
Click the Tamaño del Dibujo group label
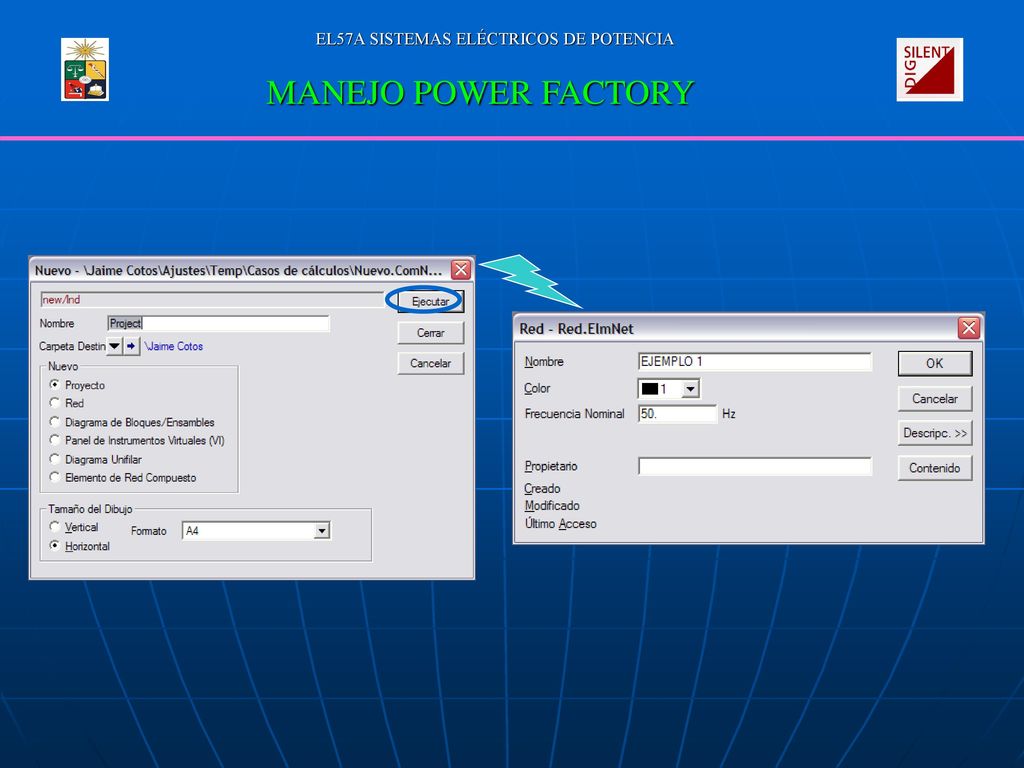(90, 509)
